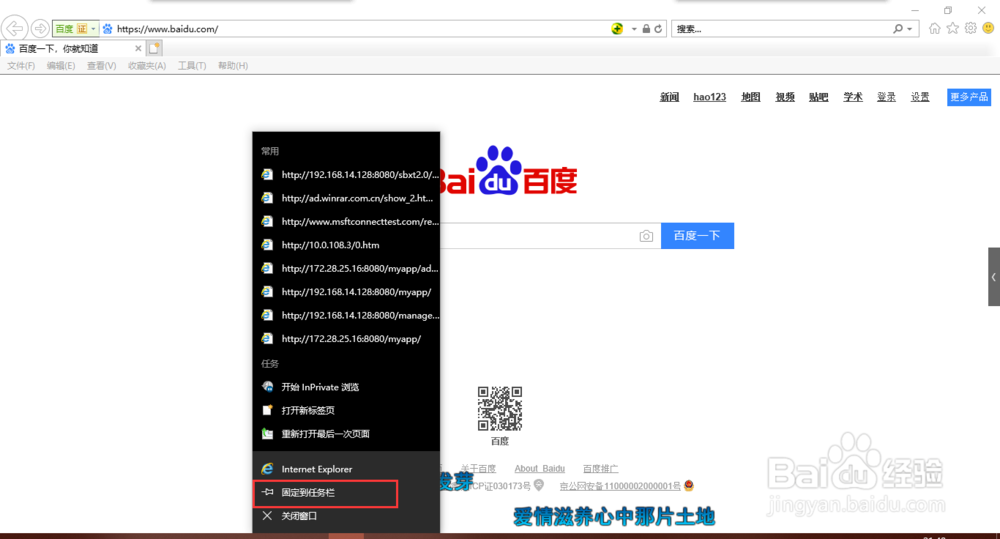Click the About Baidu link
Viewport: 1000px width, 539px height.
click(x=540, y=468)
